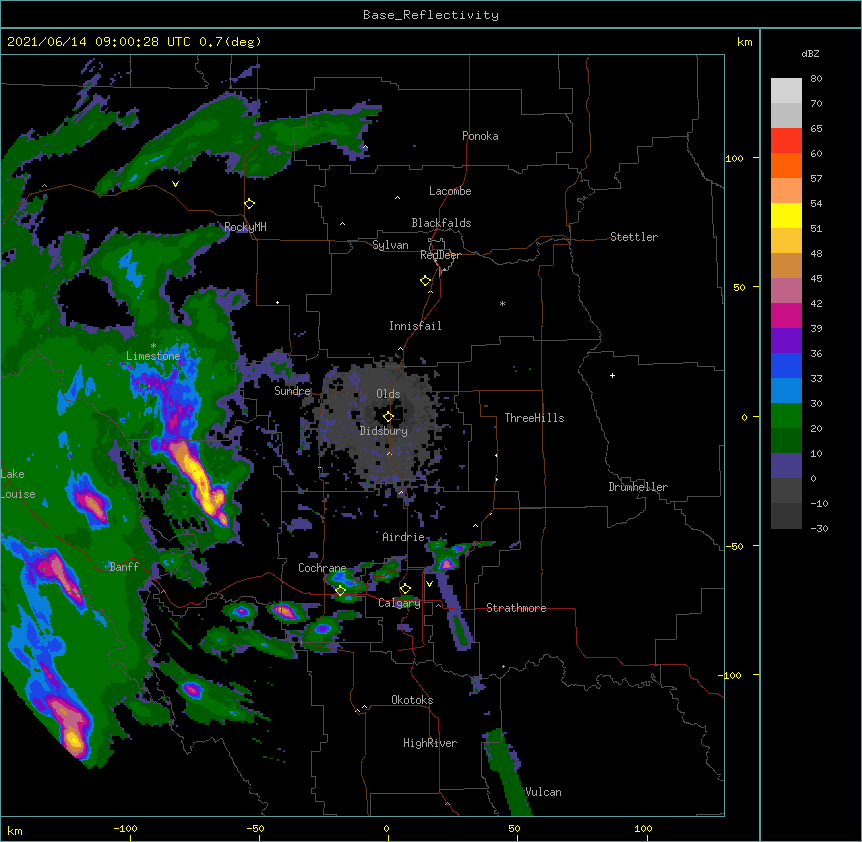
Task: Pick the purple 36-39 dBZ legend color
Action: (786, 340)
